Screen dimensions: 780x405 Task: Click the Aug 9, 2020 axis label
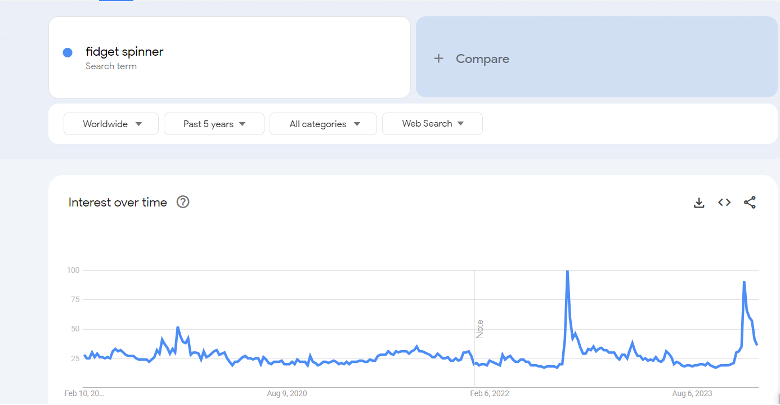point(287,394)
